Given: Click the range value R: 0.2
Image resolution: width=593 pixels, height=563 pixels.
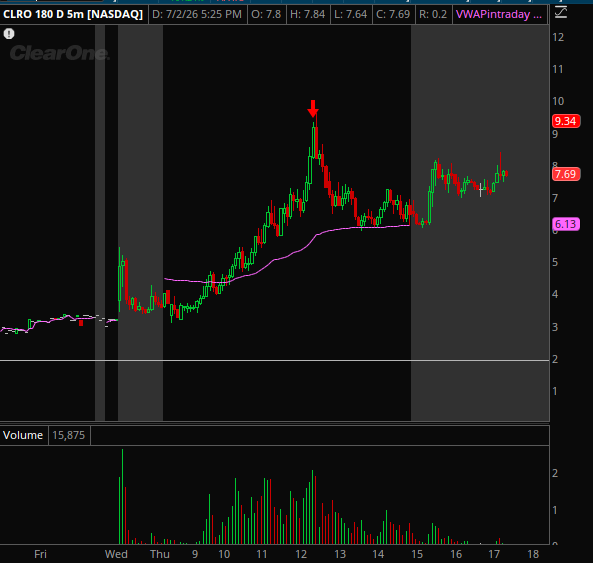Looking at the screenshot, I should 433,14.
